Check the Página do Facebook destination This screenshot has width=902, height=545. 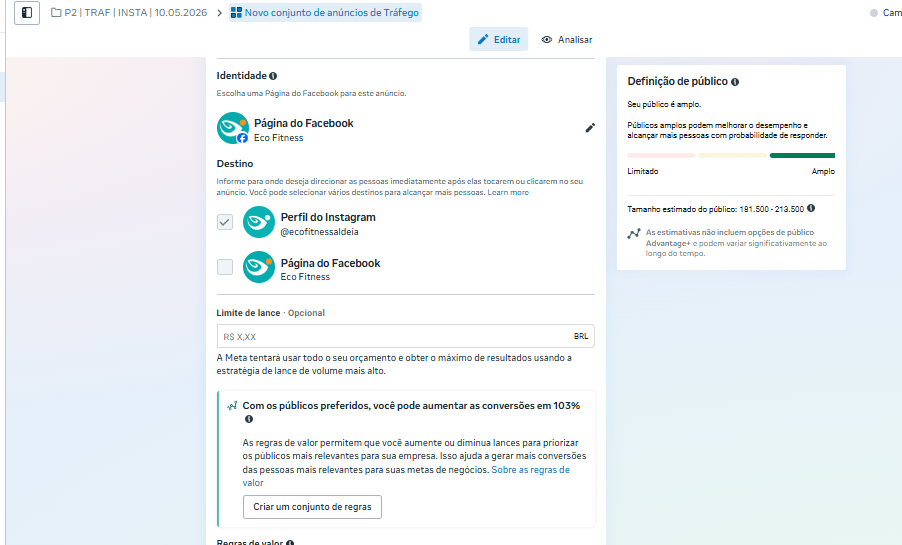point(225,267)
